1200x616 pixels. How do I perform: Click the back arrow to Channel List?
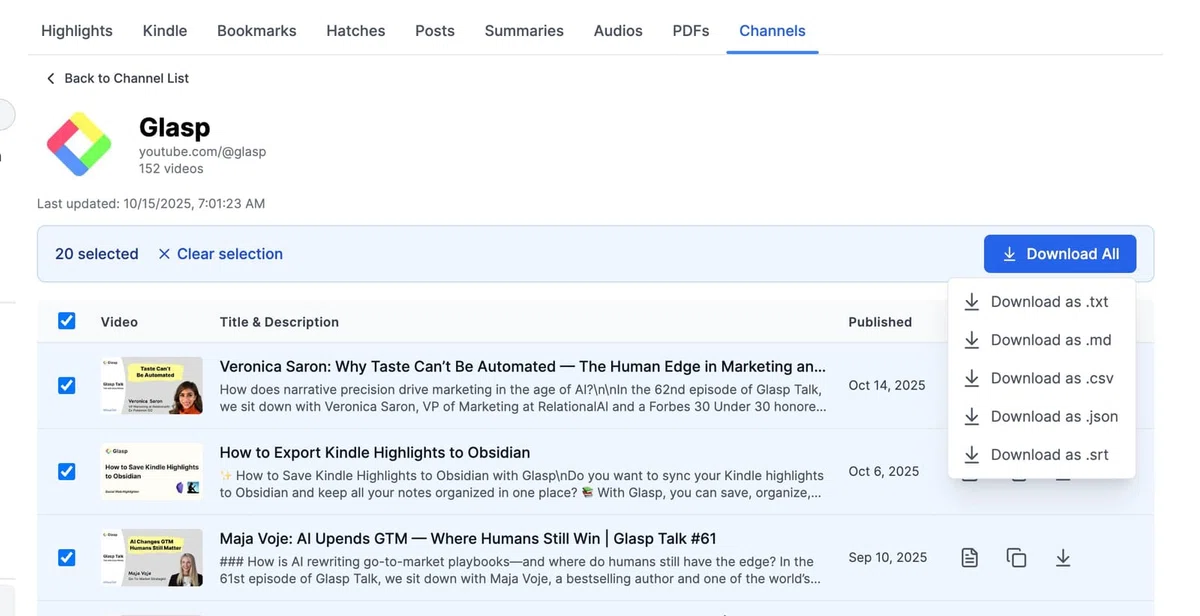51,78
